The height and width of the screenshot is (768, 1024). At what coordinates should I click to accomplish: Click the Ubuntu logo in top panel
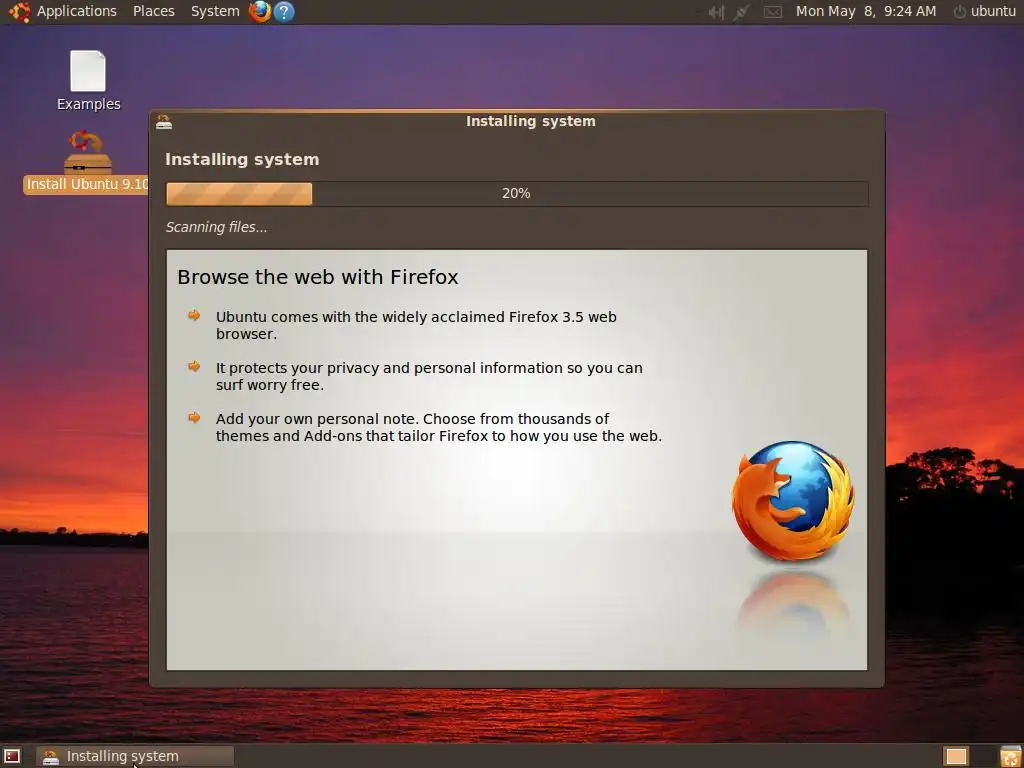point(19,11)
